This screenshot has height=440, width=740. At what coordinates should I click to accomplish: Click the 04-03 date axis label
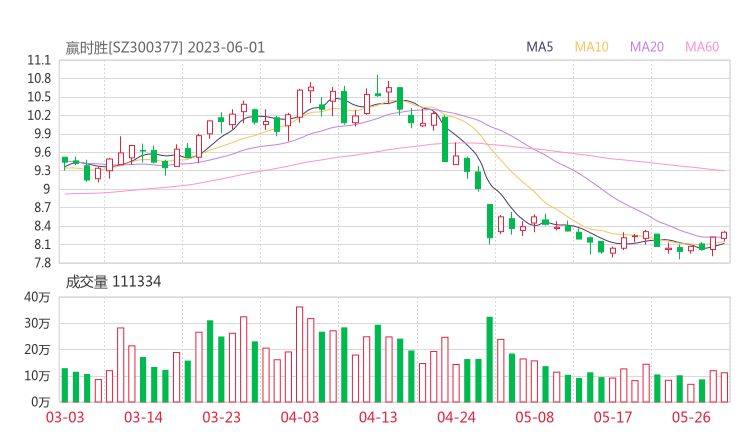[x=300, y=417]
